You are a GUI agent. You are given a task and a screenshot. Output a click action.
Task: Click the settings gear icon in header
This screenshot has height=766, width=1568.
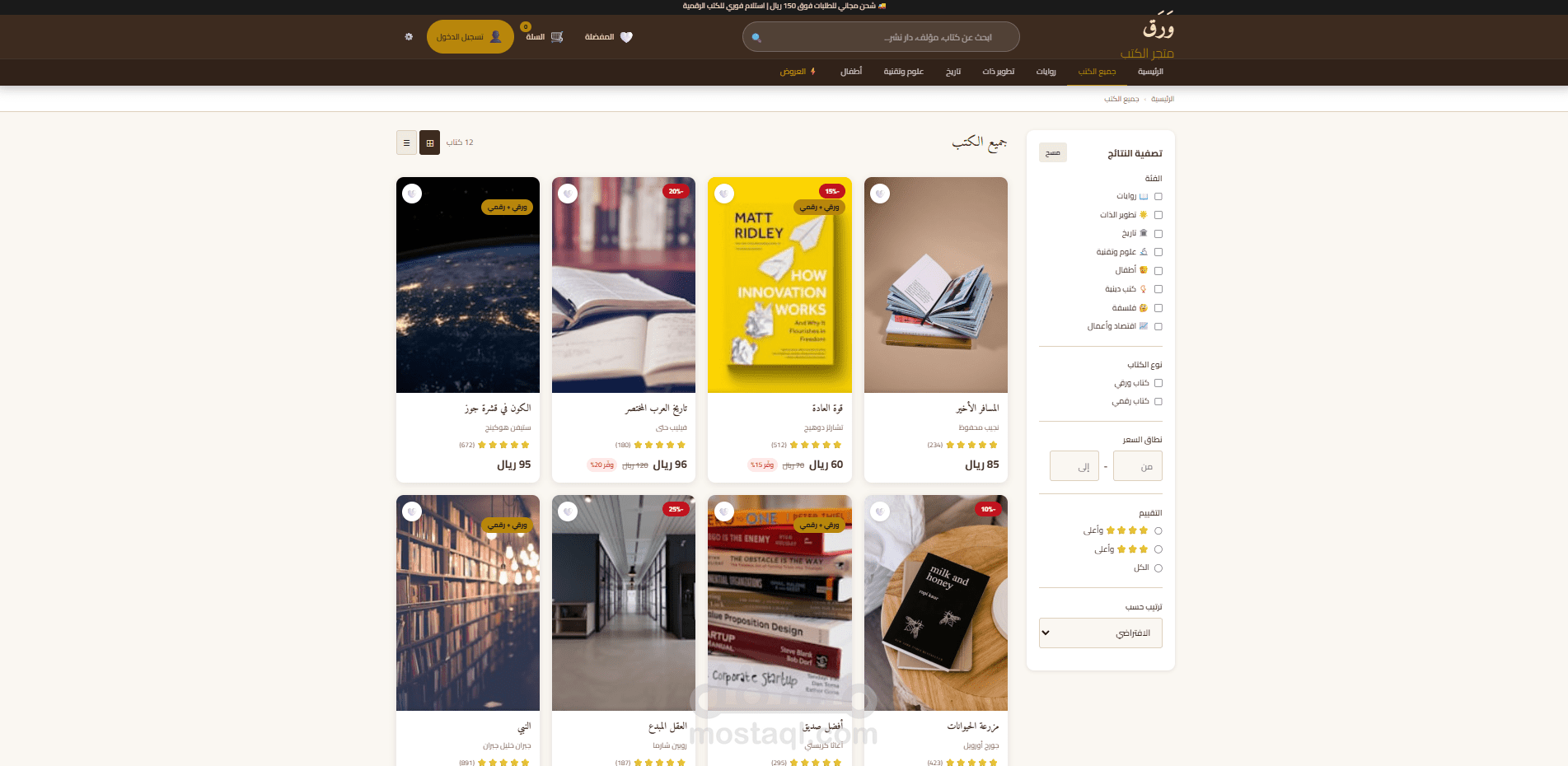click(409, 37)
